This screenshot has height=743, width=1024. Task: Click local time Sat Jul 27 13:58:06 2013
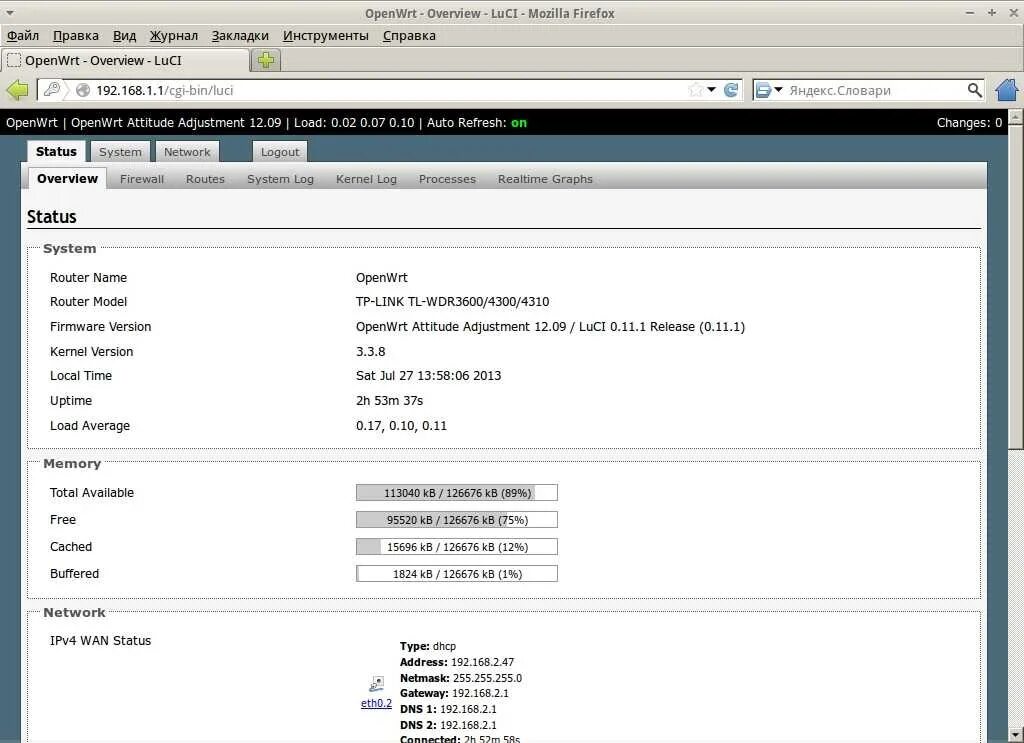click(428, 375)
